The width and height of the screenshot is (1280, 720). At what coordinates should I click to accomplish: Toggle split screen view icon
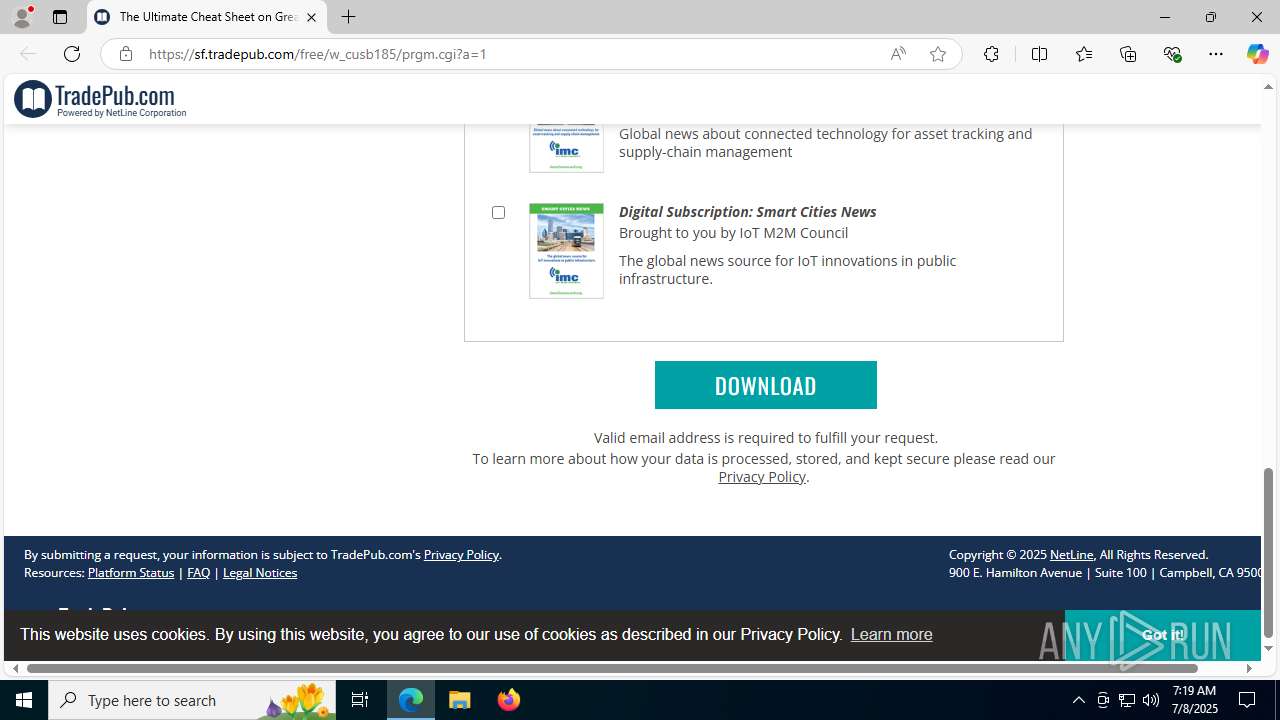[1039, 54]
